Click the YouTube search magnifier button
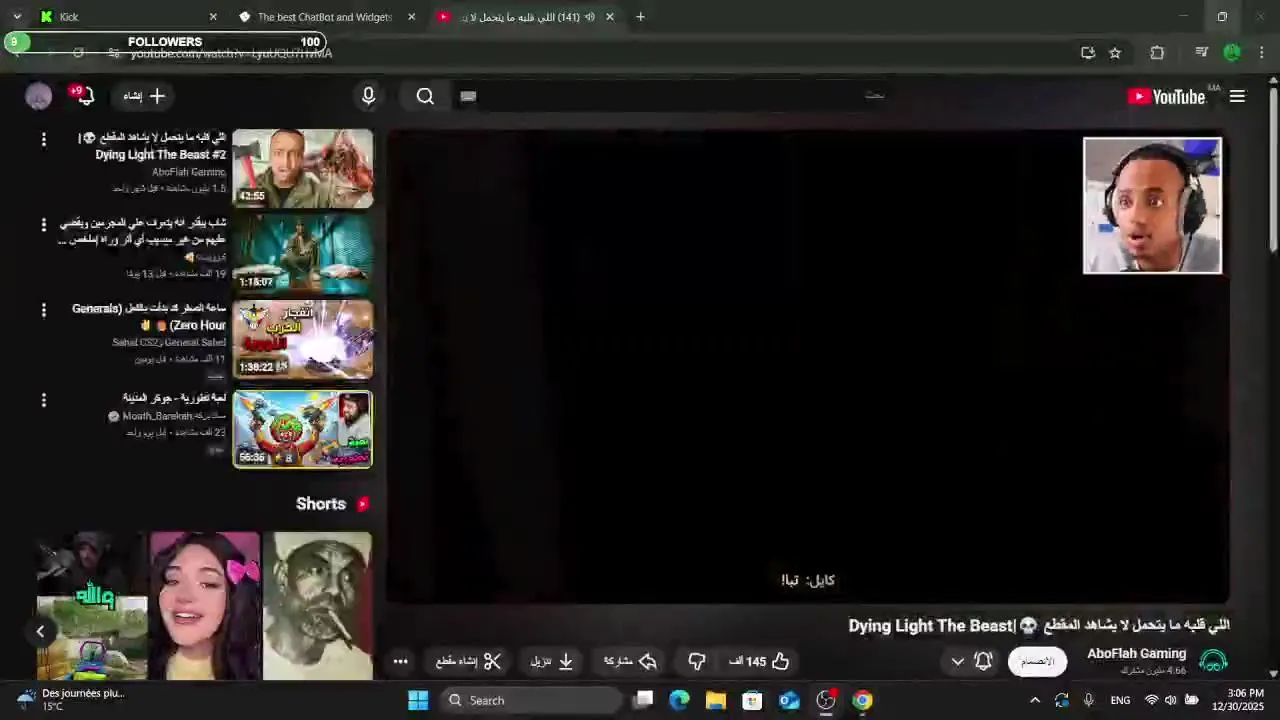This screenshot has height=720, width=1280. [425, 96]
